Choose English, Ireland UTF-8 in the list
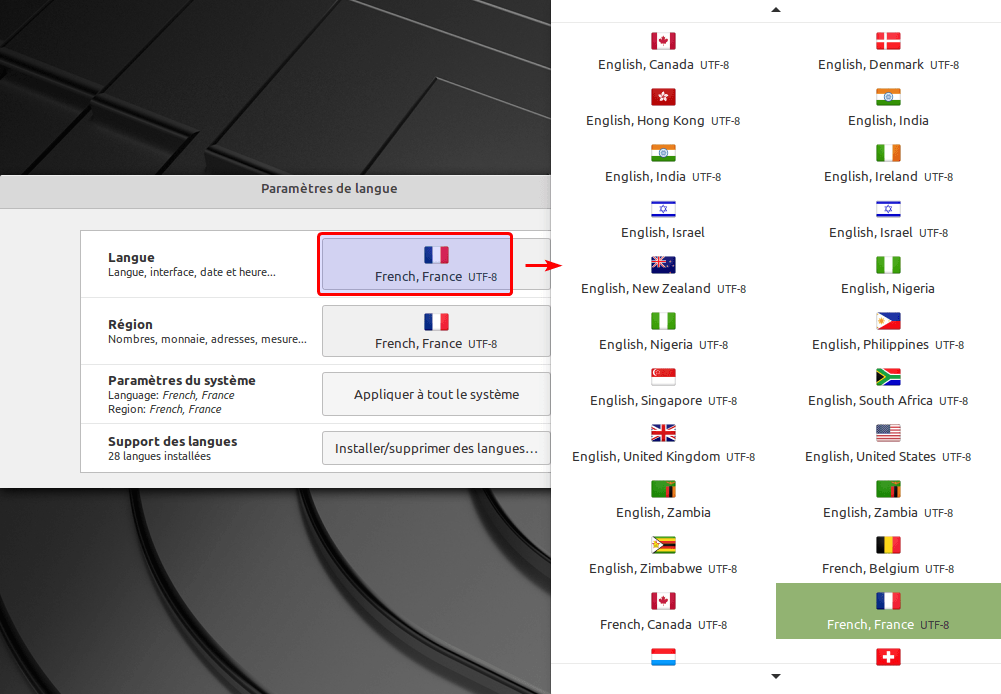This screenshot has width=1001, height=694. click(x=888, y=165)
